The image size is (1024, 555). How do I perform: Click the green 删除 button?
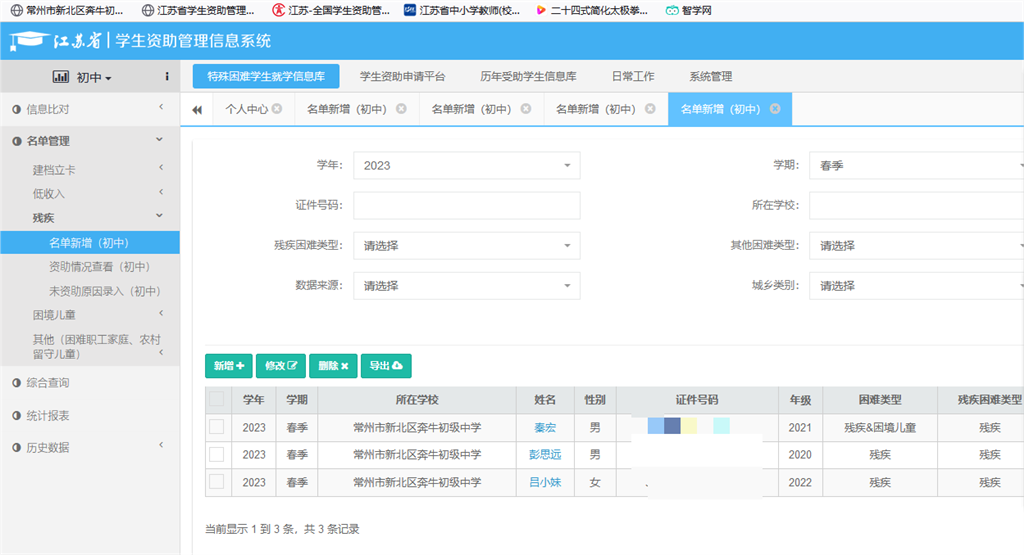[x=333, y=366]
